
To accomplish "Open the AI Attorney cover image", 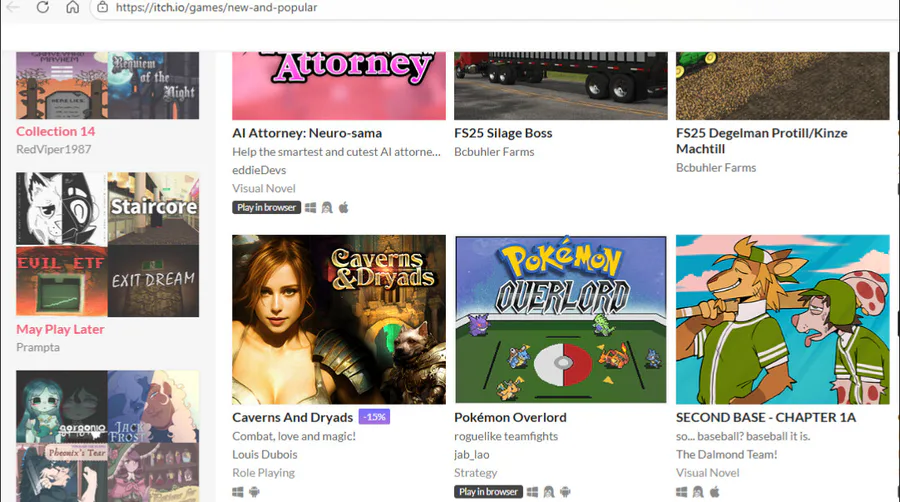I will click(x=339, y=86).
